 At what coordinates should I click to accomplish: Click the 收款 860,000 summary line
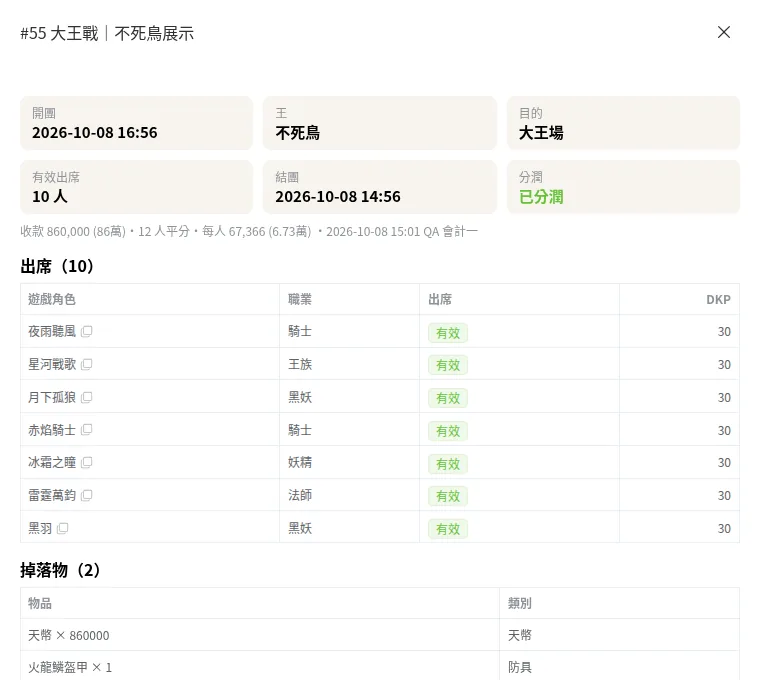click(x=249, y=232)
